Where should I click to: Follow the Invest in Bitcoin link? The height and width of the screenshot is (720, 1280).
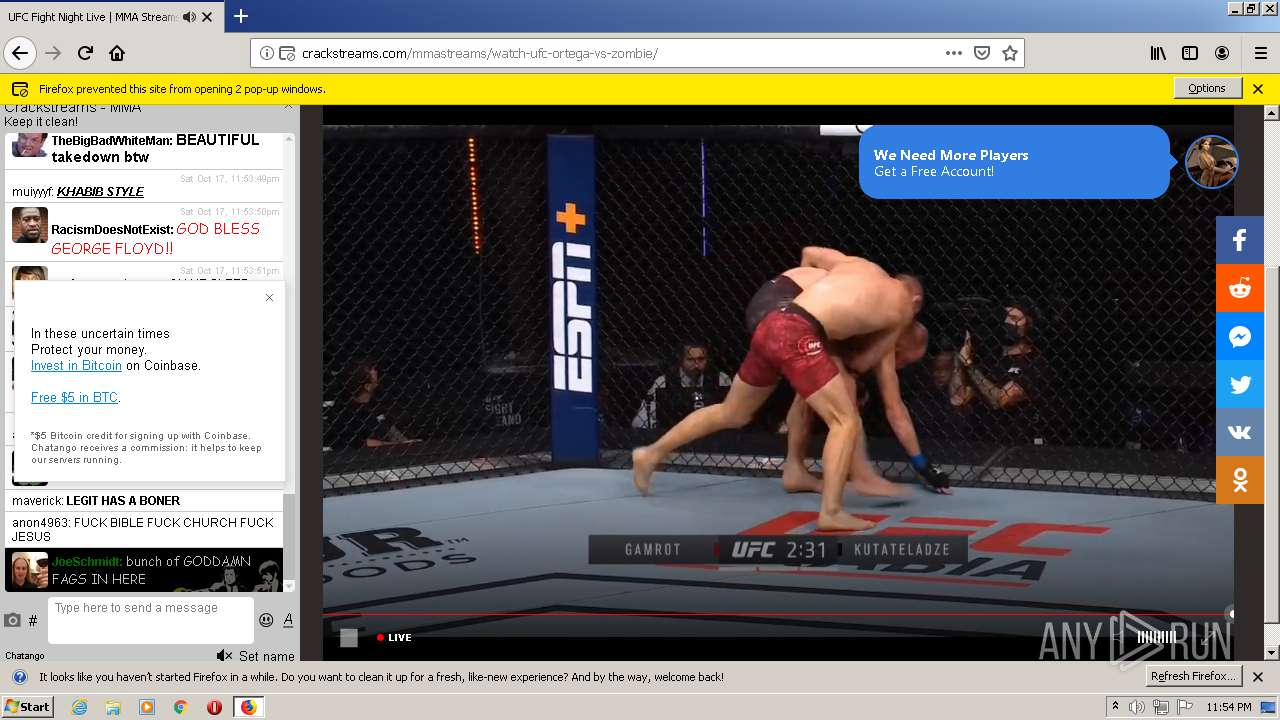76,365
